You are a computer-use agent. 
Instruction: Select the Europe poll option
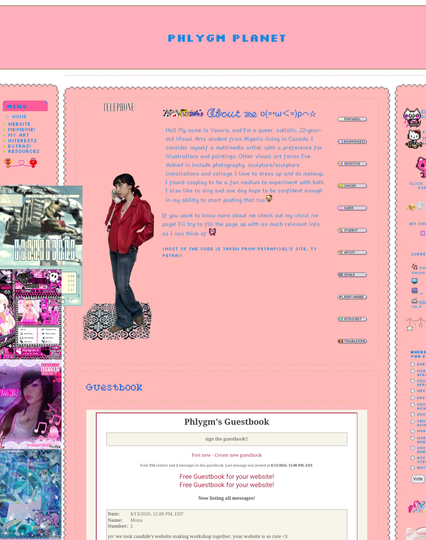coord(412,364)
